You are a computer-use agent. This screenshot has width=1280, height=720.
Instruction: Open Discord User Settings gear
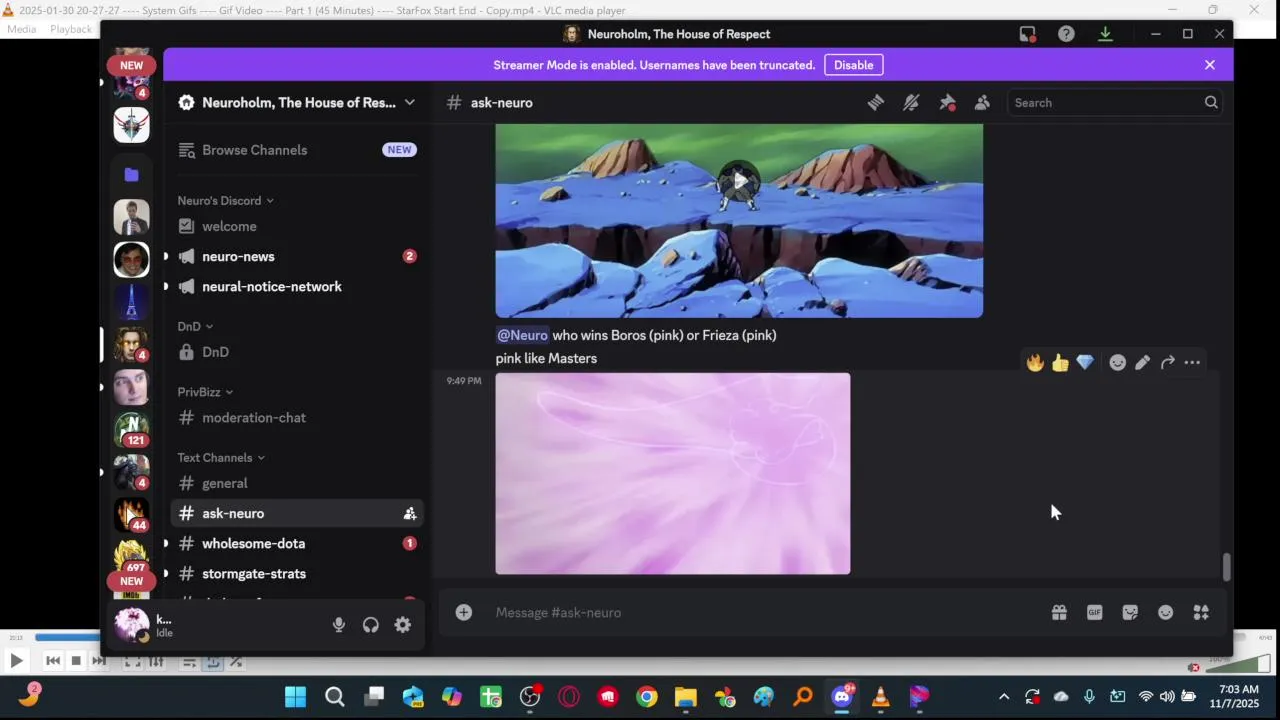(x=402, y=624)
